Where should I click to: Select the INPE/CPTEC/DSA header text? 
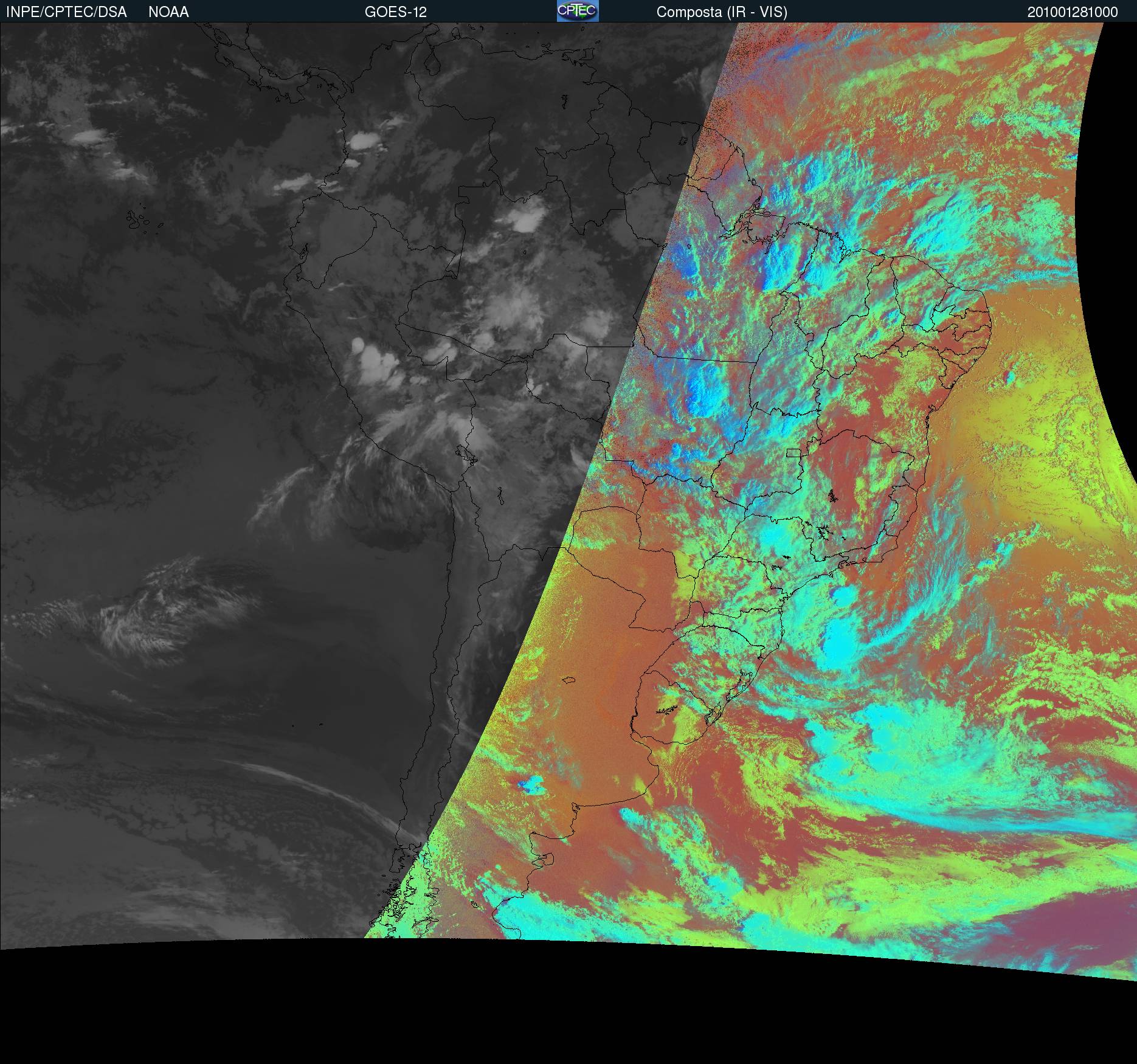pyautogui.click(x=66, y=12)
